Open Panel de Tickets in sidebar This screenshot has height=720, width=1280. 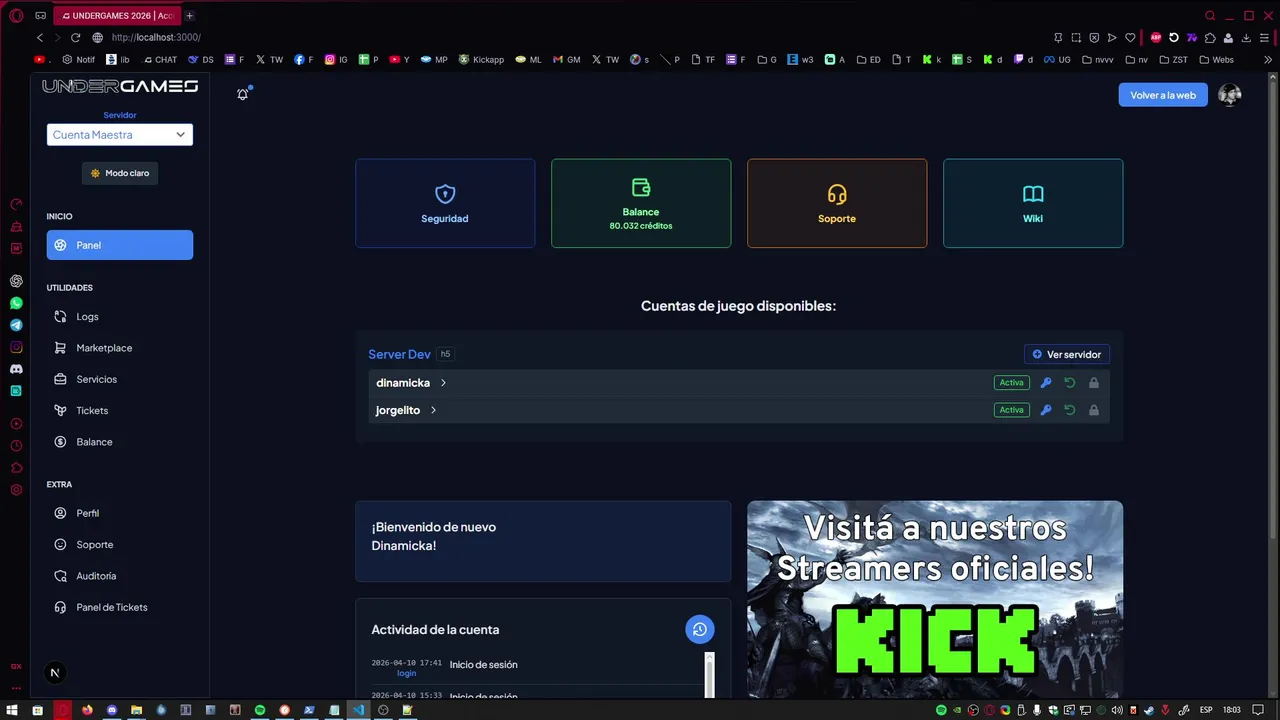[x=120, y=607]
